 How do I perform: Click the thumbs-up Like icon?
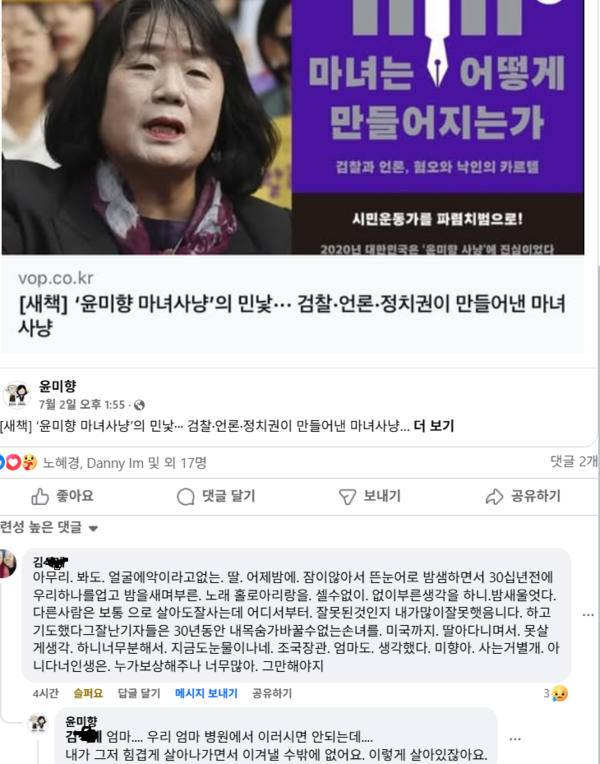coord(40,497)
